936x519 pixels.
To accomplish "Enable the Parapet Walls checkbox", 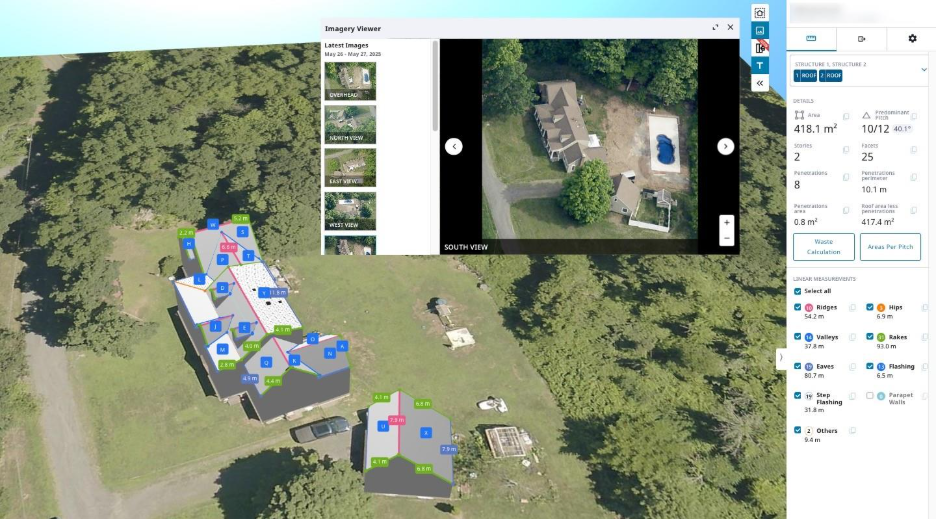I will coord(870,395).
